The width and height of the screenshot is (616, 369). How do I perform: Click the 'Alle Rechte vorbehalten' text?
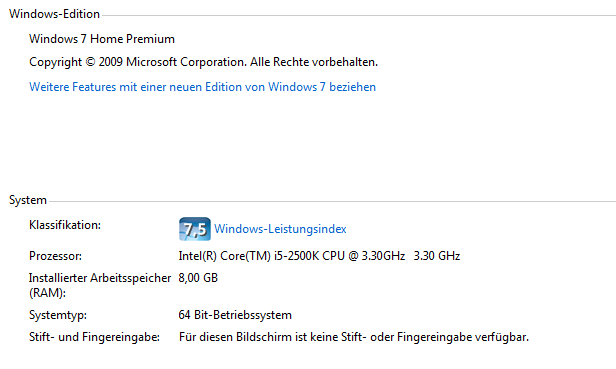click(314, 62)
